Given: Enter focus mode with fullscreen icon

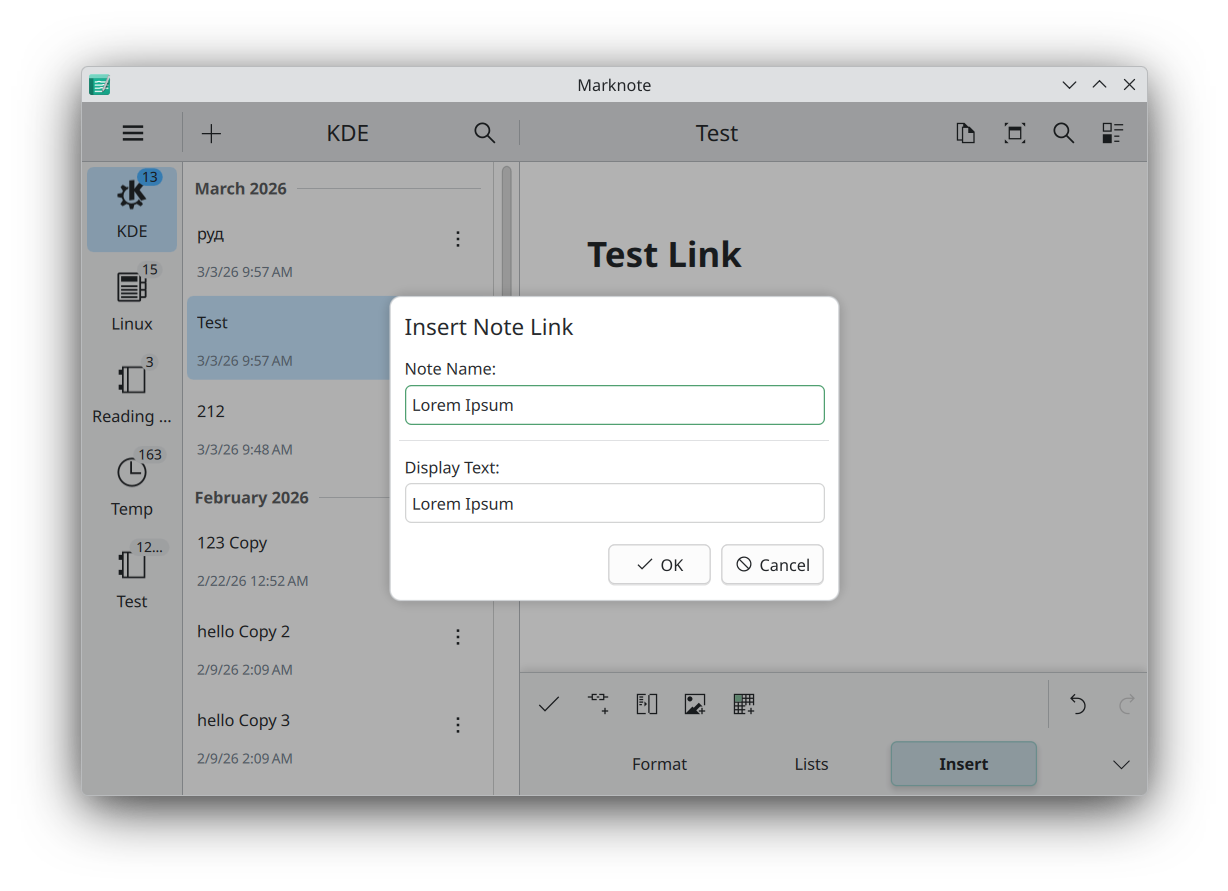Looking at the screenshot, I should click(x=1014, y=133).
